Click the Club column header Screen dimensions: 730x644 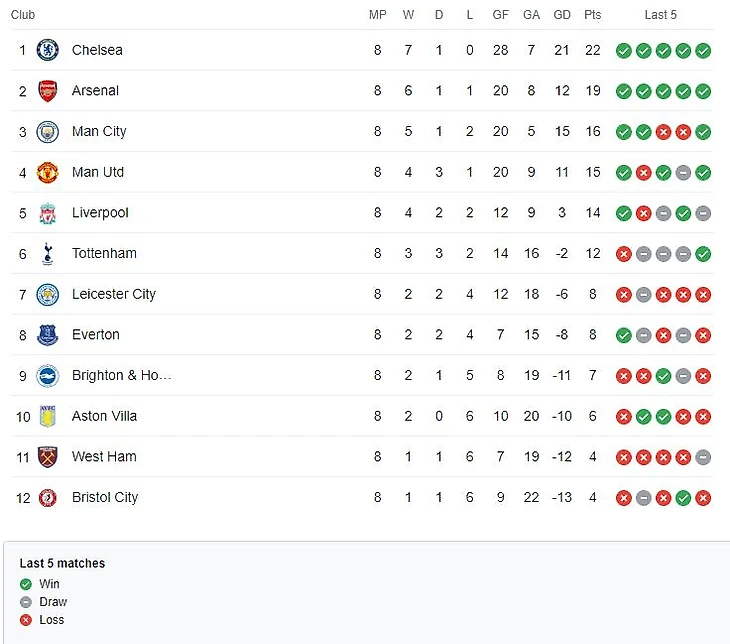point(23,15)
